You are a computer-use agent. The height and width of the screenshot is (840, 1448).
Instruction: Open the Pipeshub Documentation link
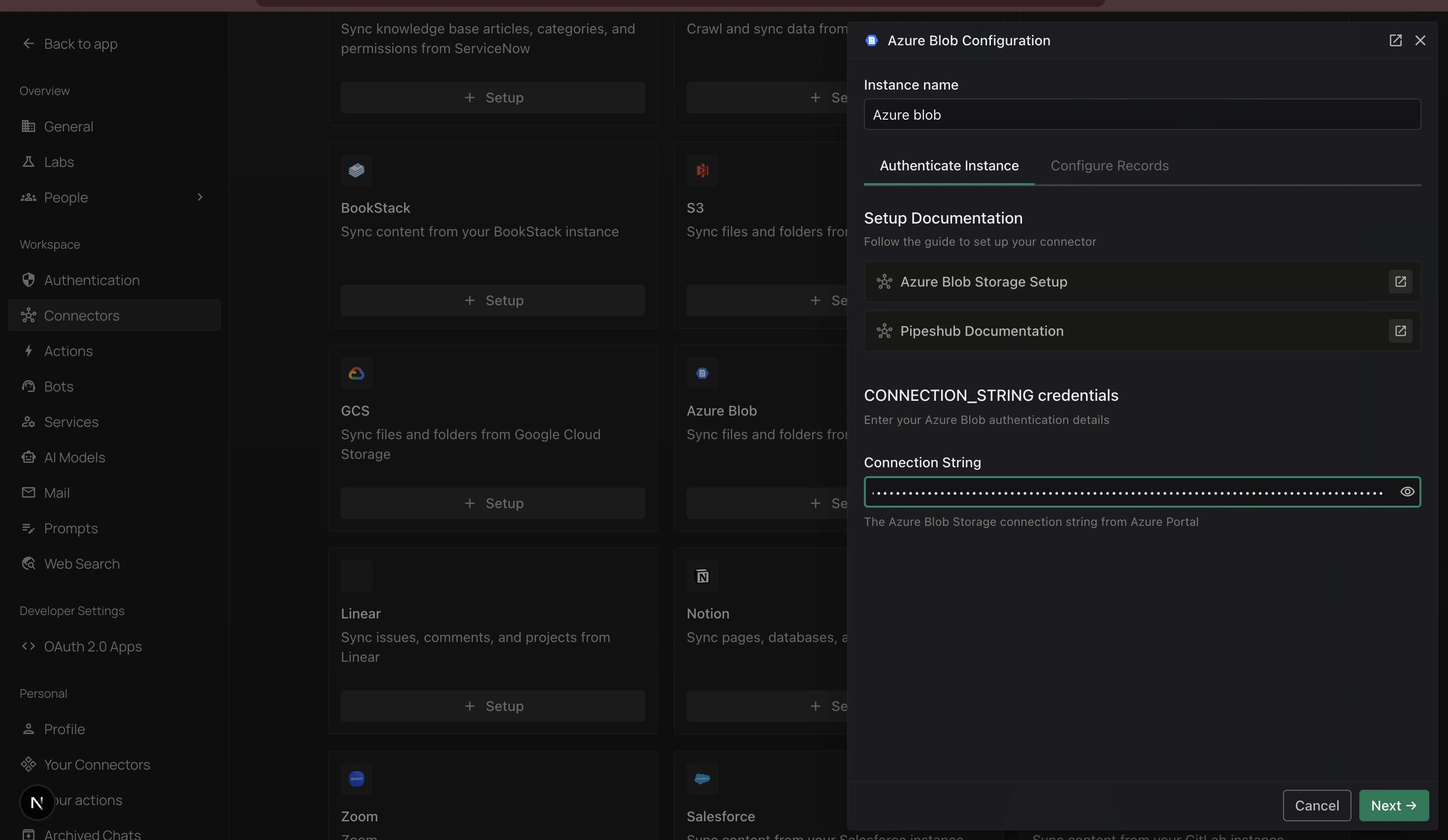tap(1142, 331)
